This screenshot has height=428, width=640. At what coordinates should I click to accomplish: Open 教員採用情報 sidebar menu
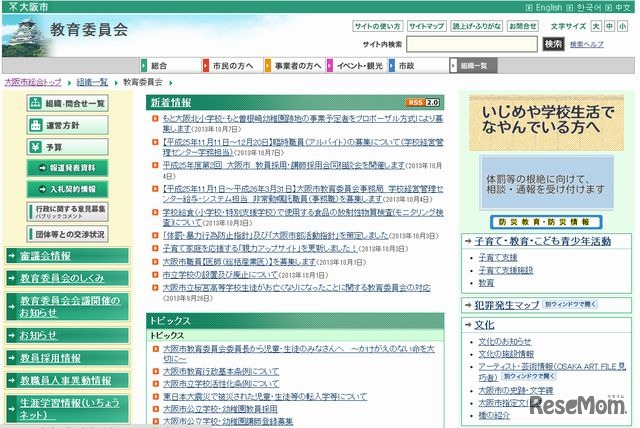coord(67,358)
